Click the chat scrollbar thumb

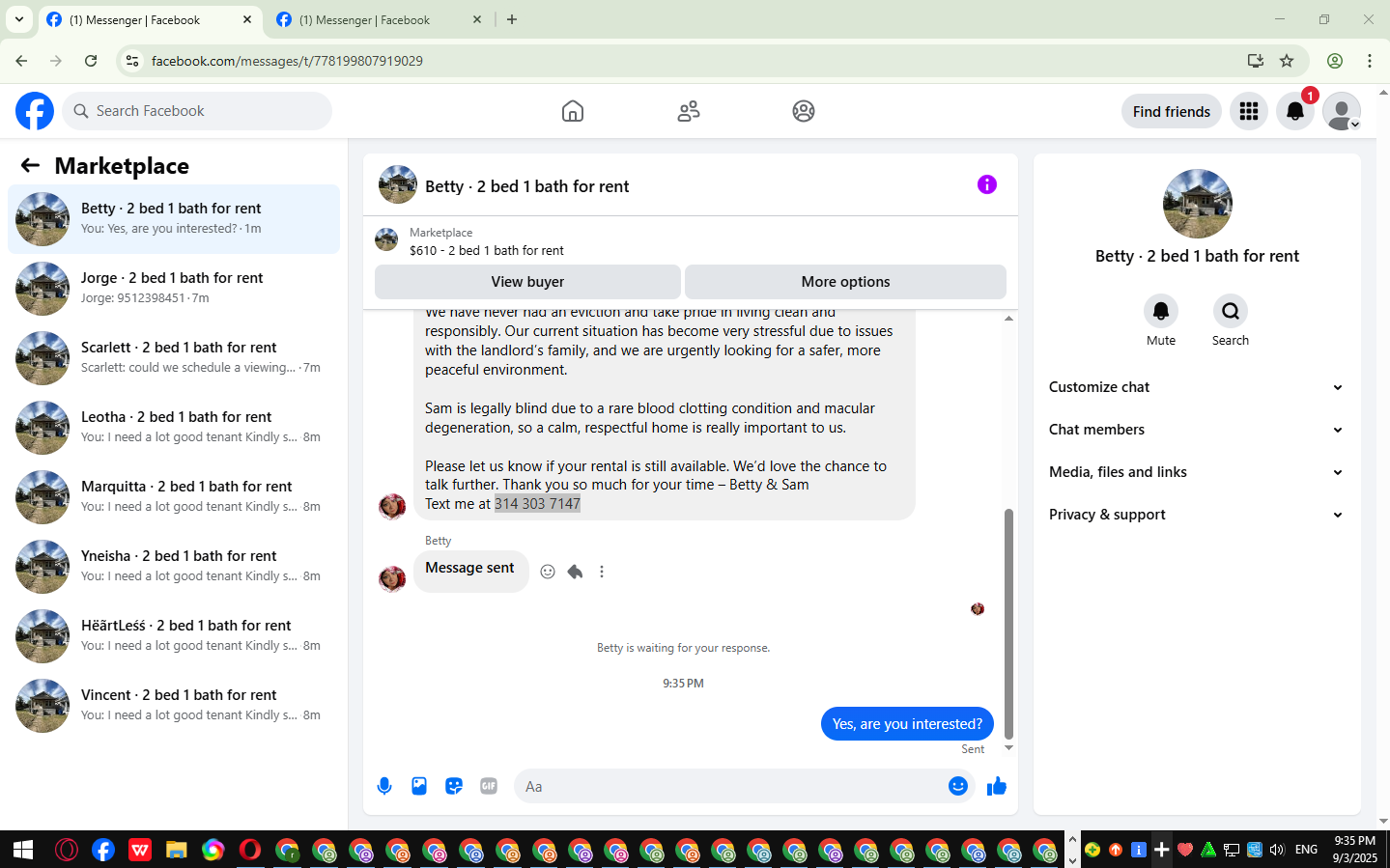[1008, 624]
